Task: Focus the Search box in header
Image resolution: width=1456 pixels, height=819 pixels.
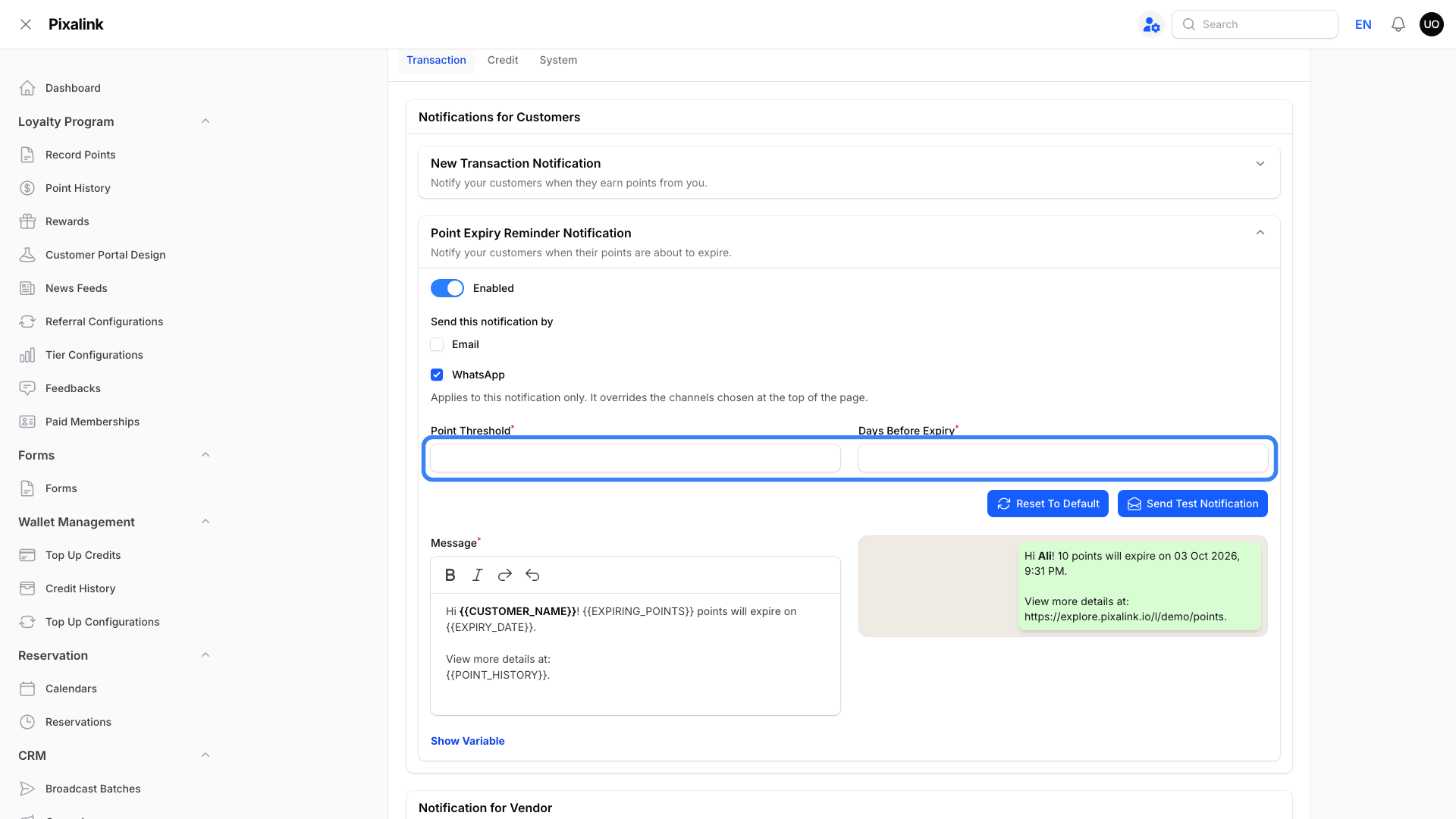Action: (1255, 24)
